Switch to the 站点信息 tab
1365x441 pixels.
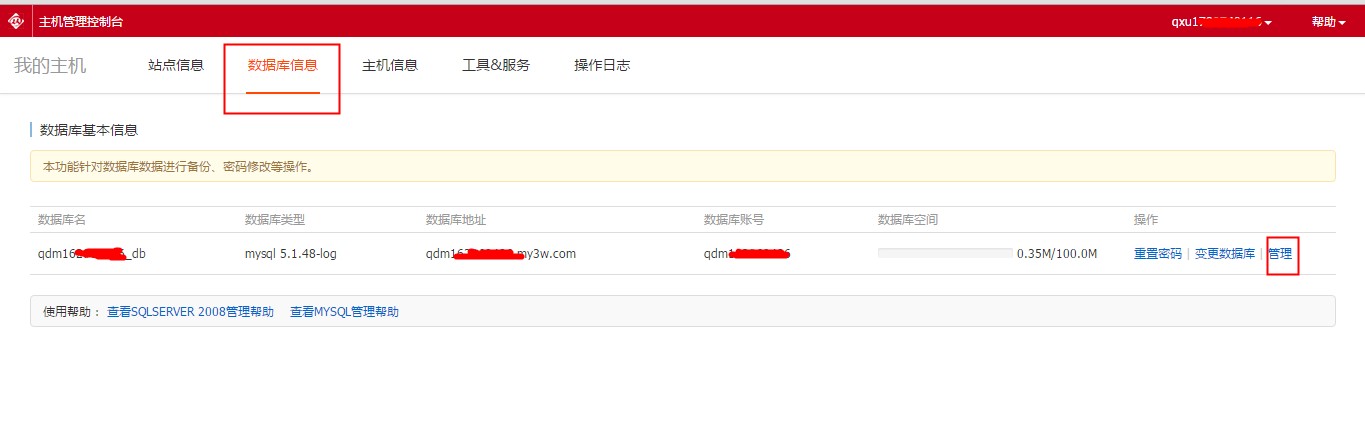click(x=176, y=66)
